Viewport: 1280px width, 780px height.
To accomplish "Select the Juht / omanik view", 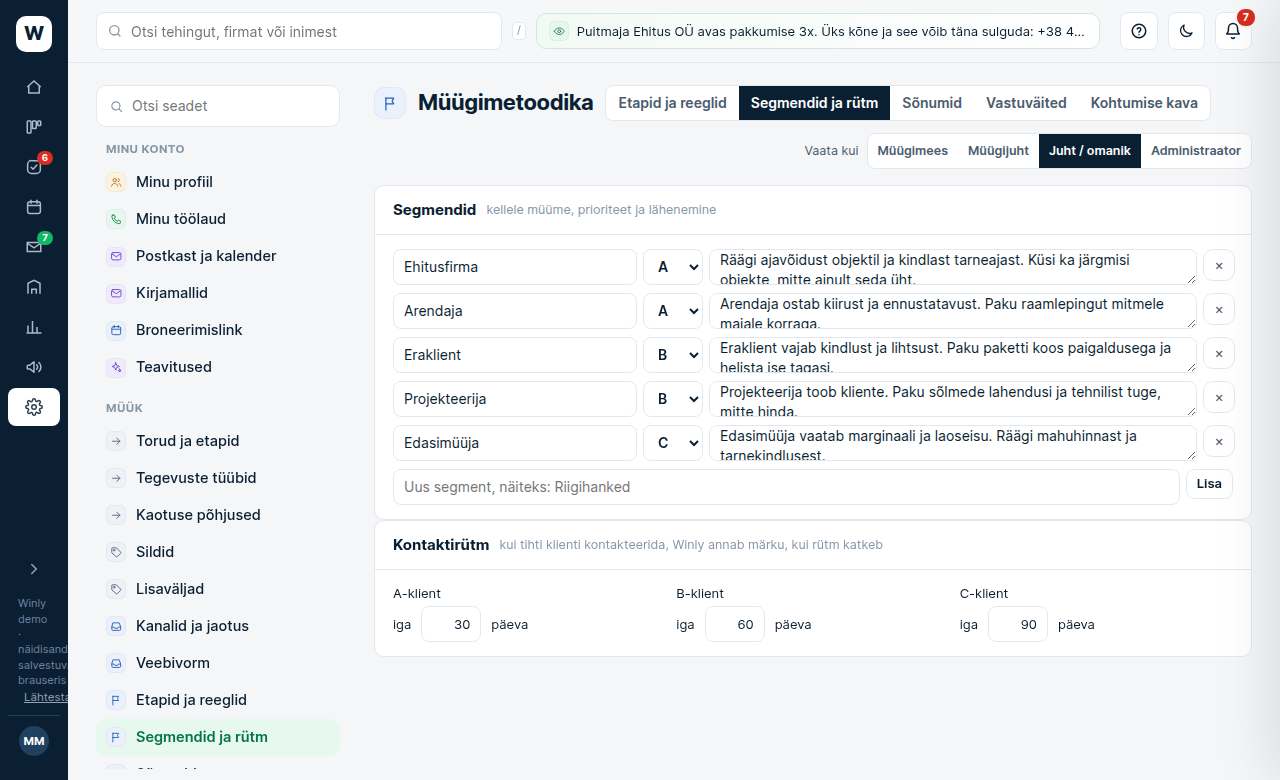I will click(1090, 151).
